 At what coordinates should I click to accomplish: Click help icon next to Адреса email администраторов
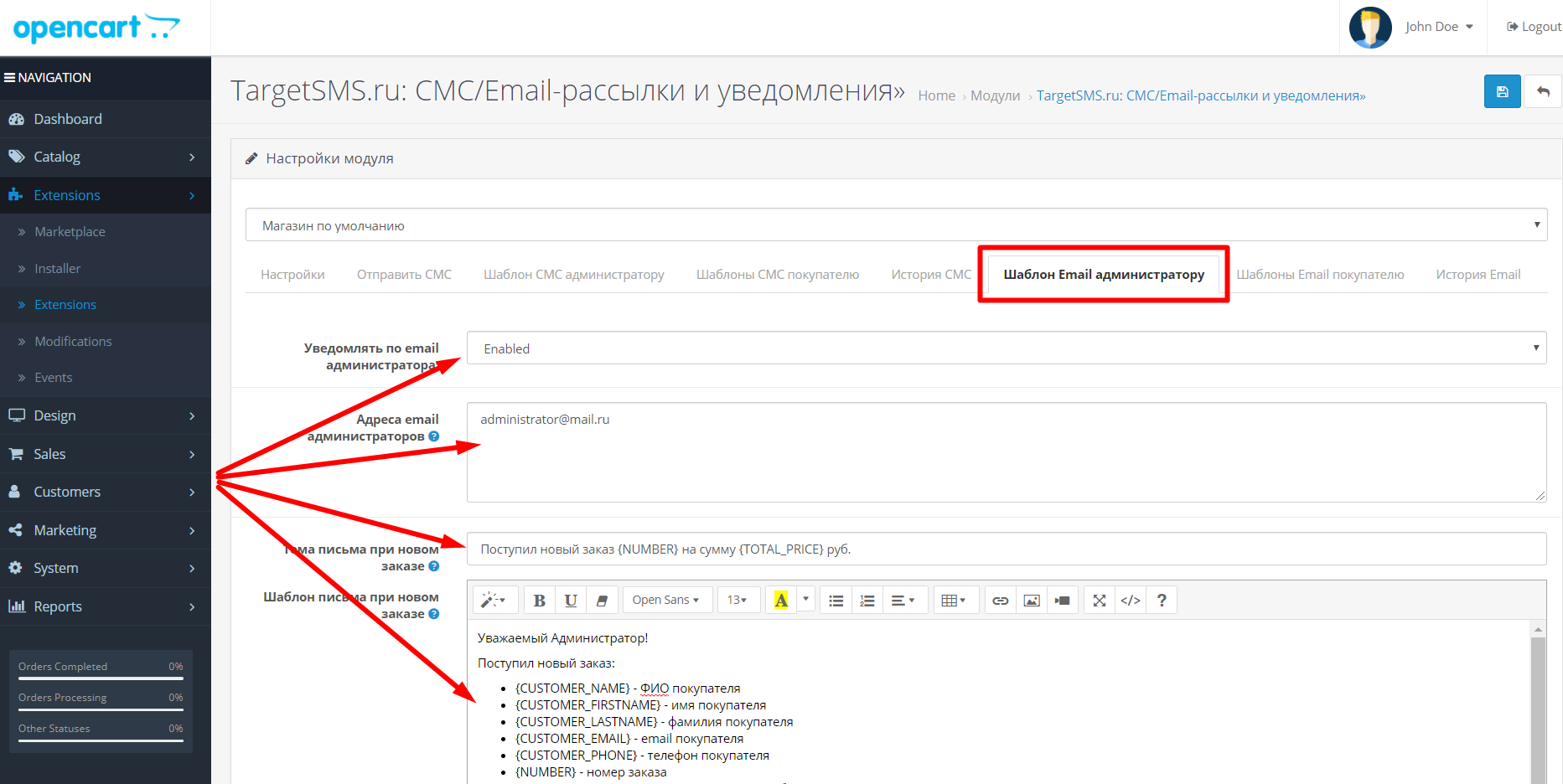pyautogui.click(x=433, y=436)
